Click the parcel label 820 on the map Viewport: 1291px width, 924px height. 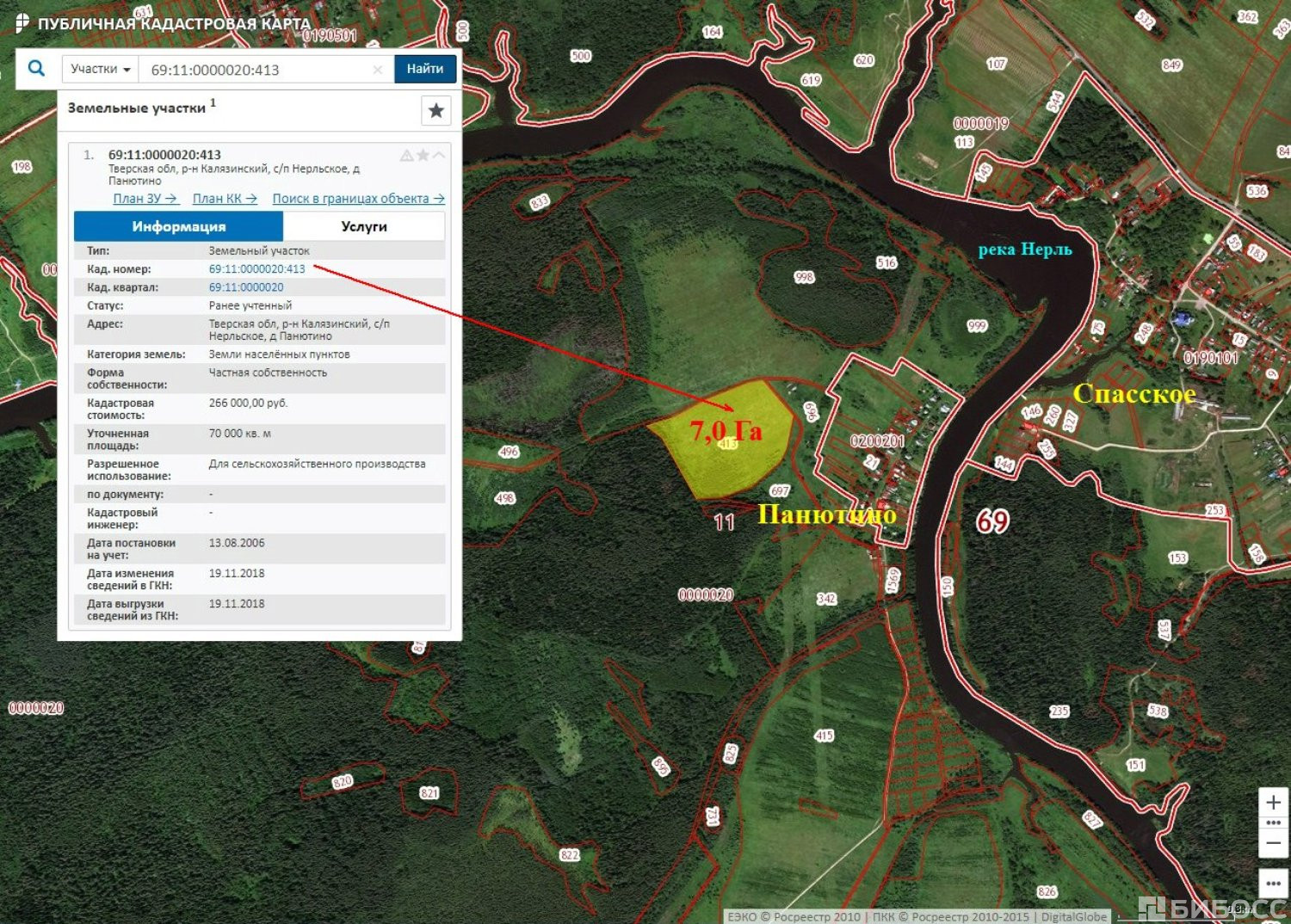pyautogui.click(x=343, y=781)
